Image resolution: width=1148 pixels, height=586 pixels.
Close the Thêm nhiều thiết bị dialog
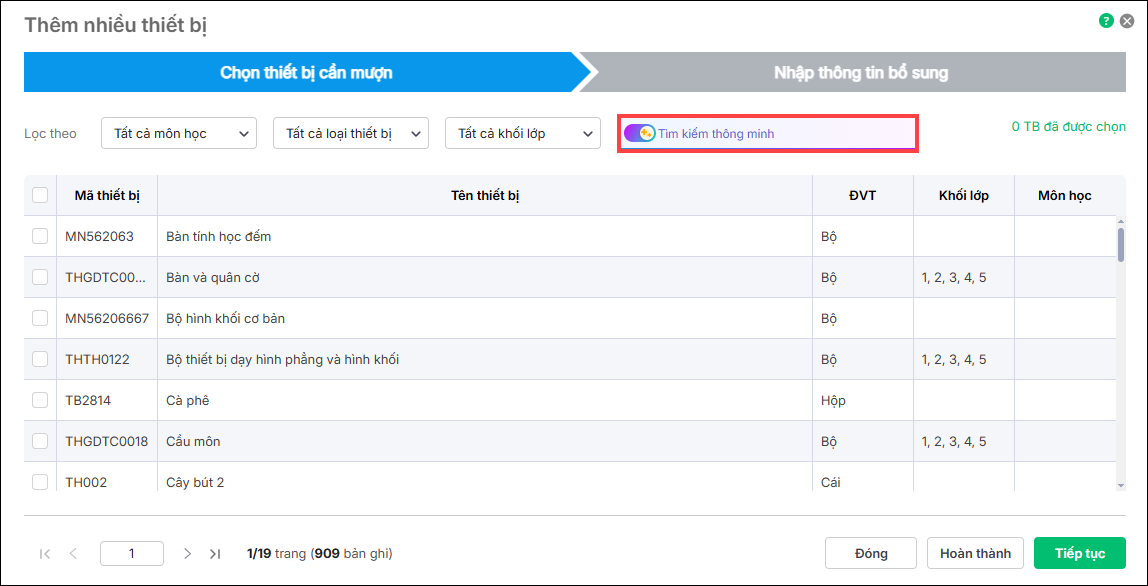[x=1127, y=20]
